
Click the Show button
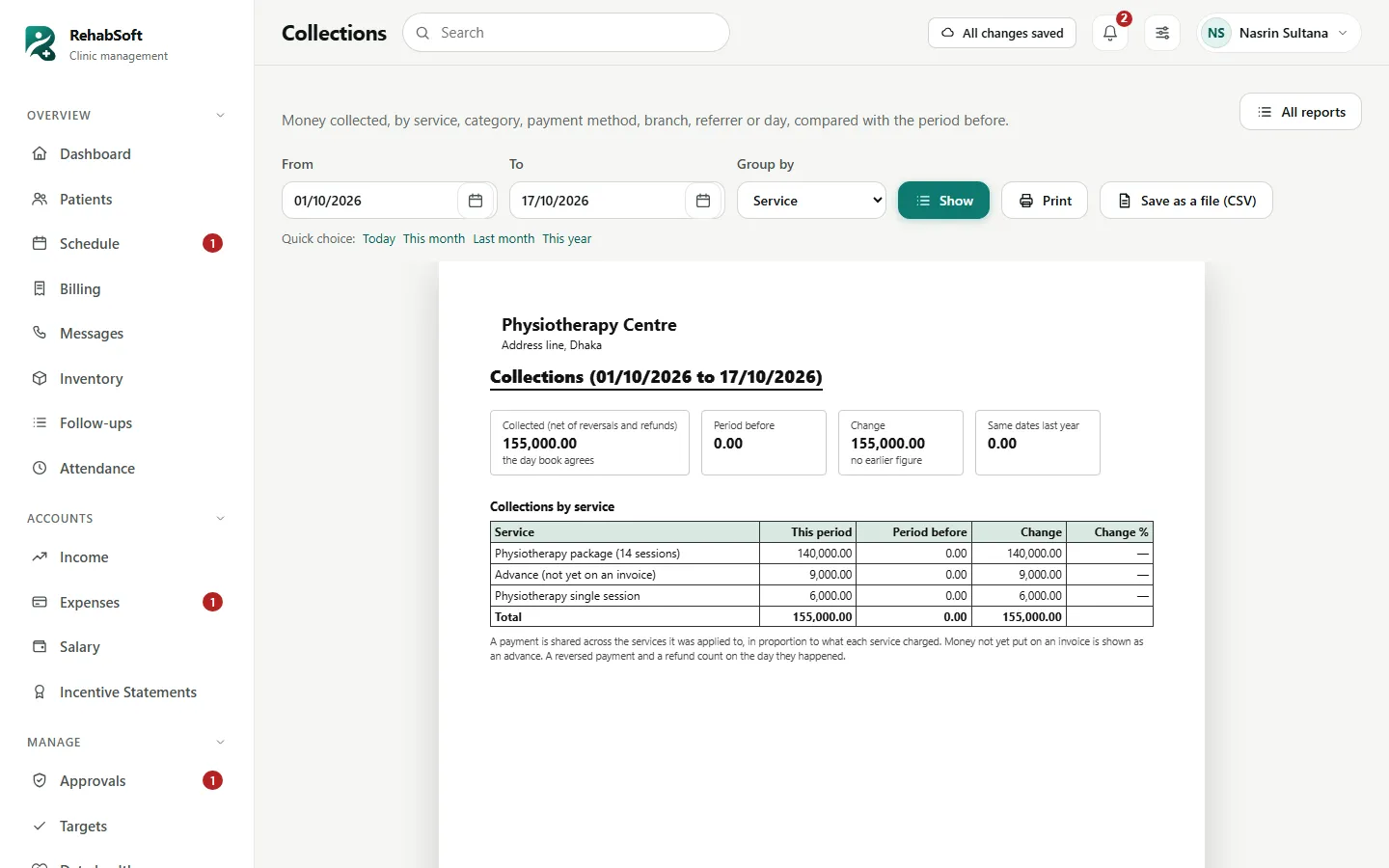pos(943,201)
